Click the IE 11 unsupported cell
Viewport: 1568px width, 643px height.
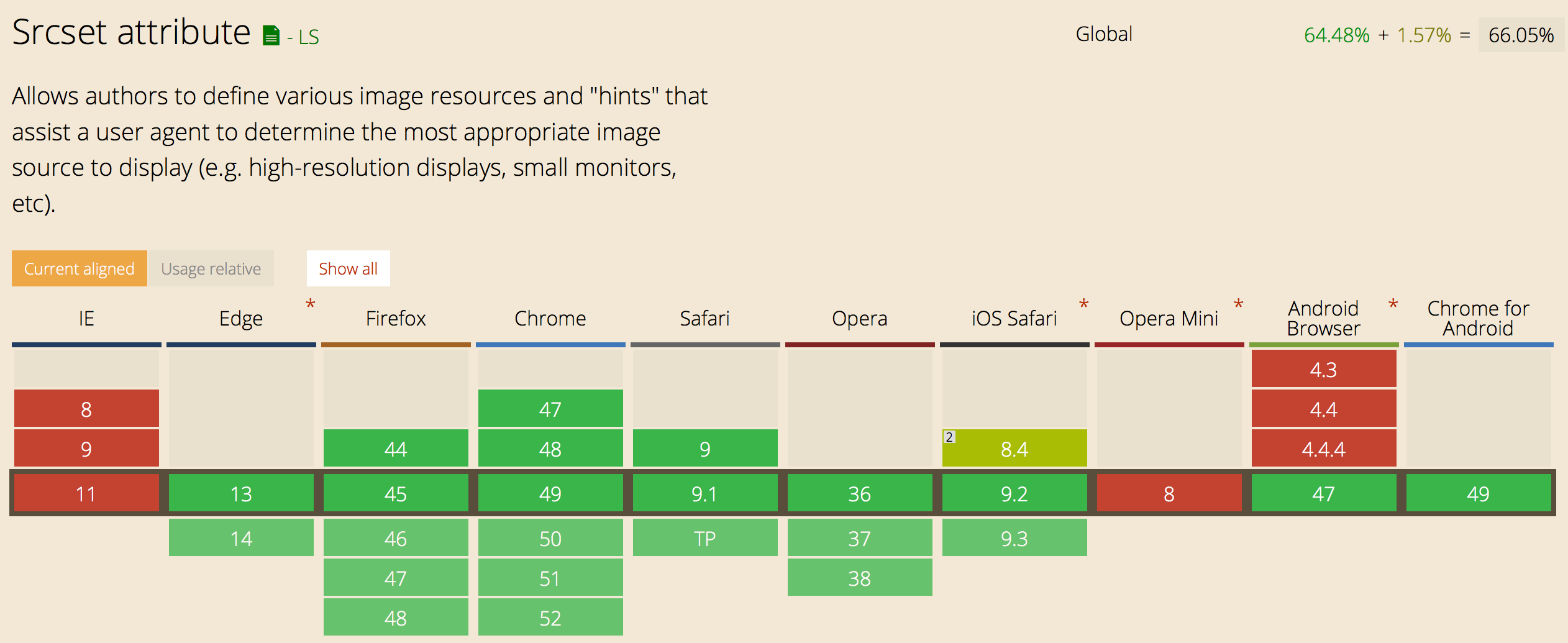[x=86, y=493]
